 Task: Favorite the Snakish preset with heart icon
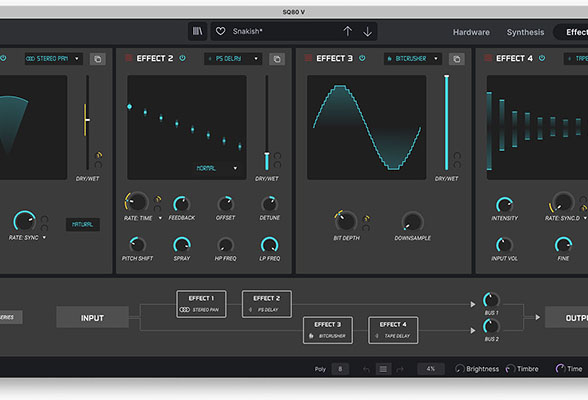coord(220,31)
